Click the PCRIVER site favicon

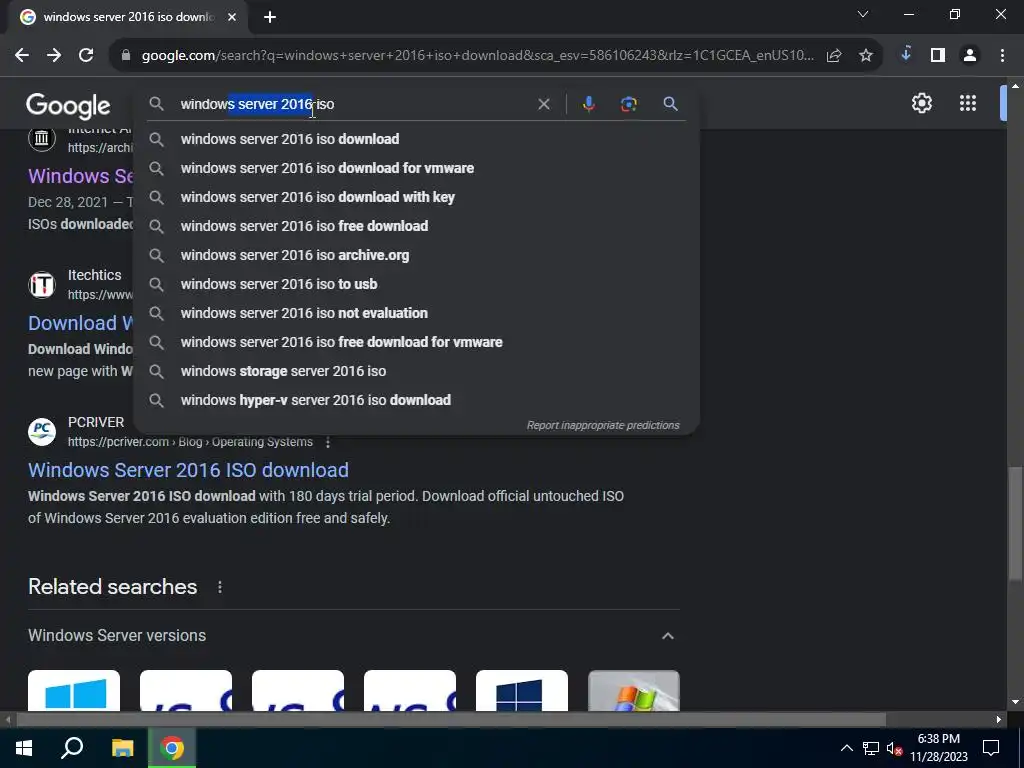[x=42, y=432]
